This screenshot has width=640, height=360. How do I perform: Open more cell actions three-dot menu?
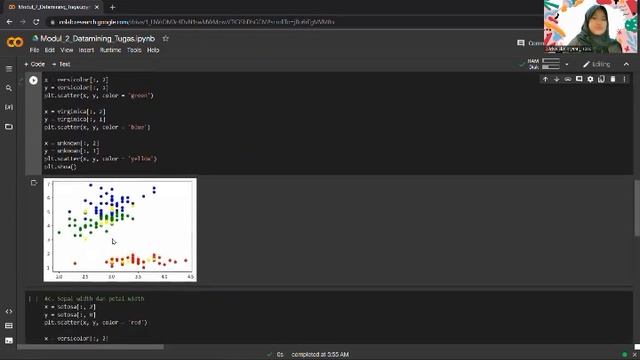pos(624,79)
